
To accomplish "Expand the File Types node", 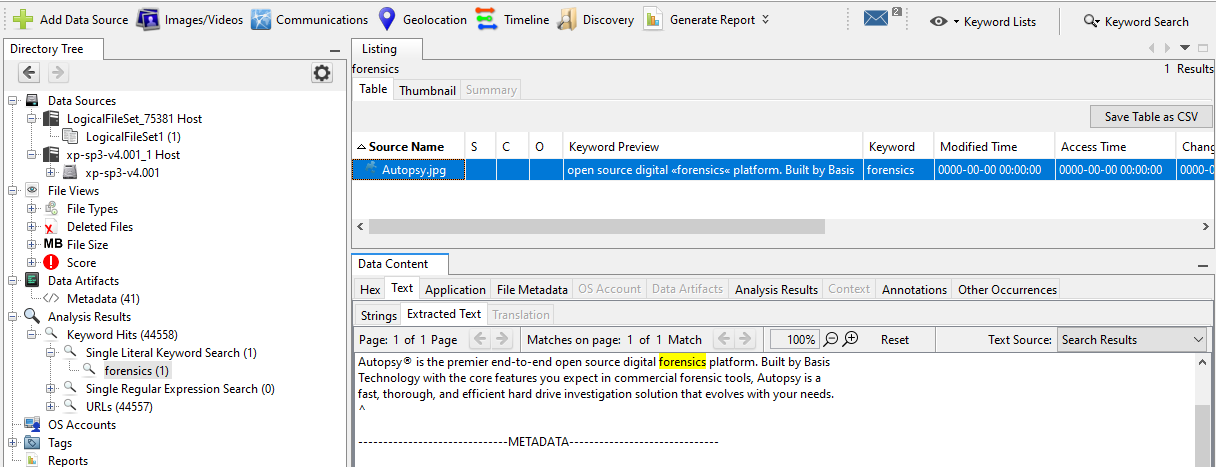I will (x=32, y=209).
